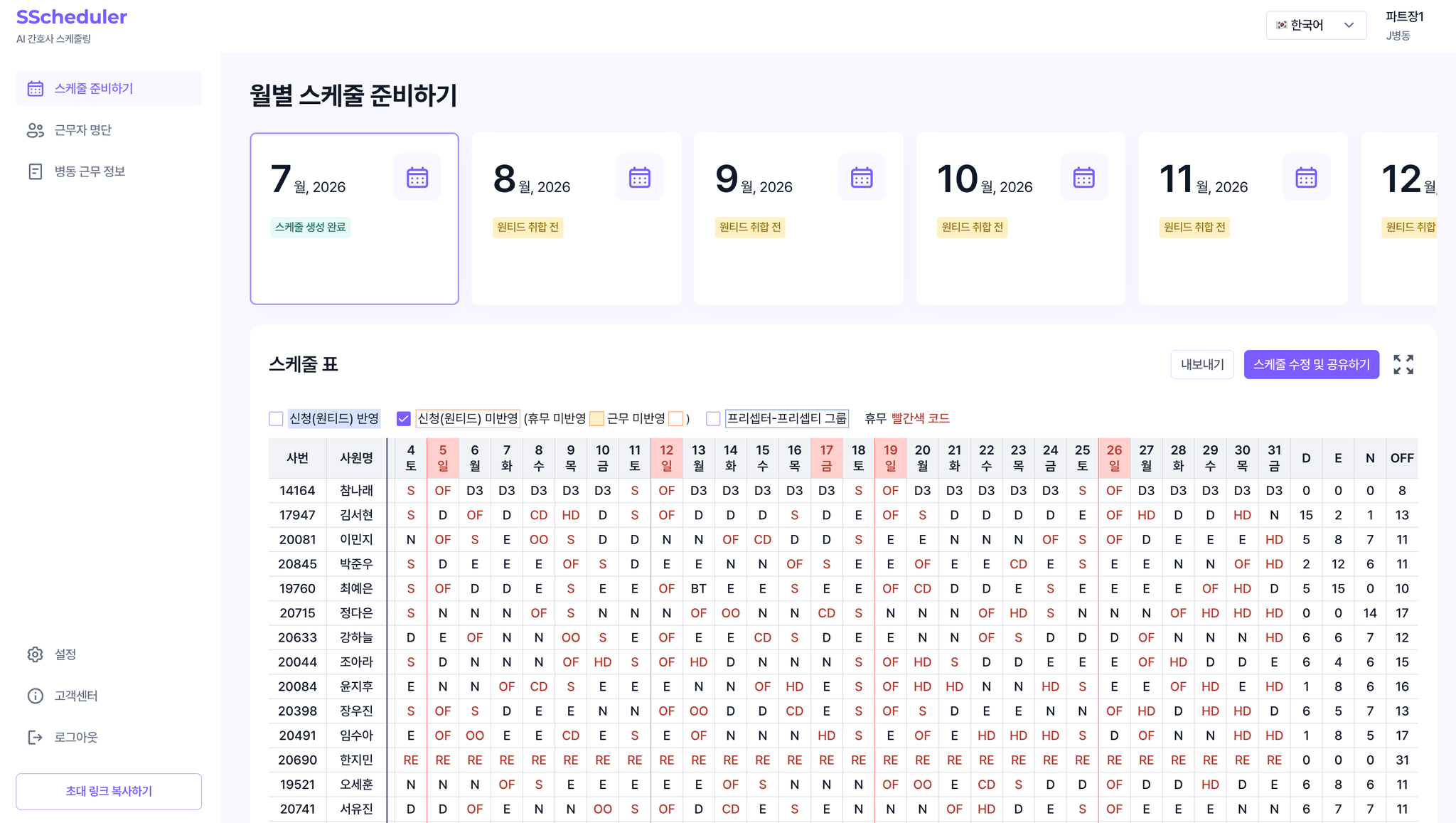Image resolution: width=1456 pixels, height=823 pixels.
Task: Open 설정 menu
Action: (x=109, y=654)
